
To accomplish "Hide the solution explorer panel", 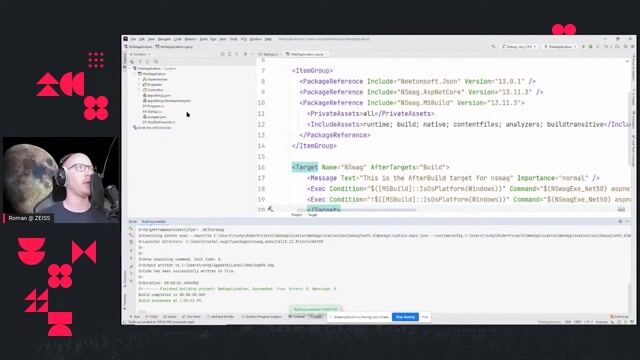I will coord(252,54).
